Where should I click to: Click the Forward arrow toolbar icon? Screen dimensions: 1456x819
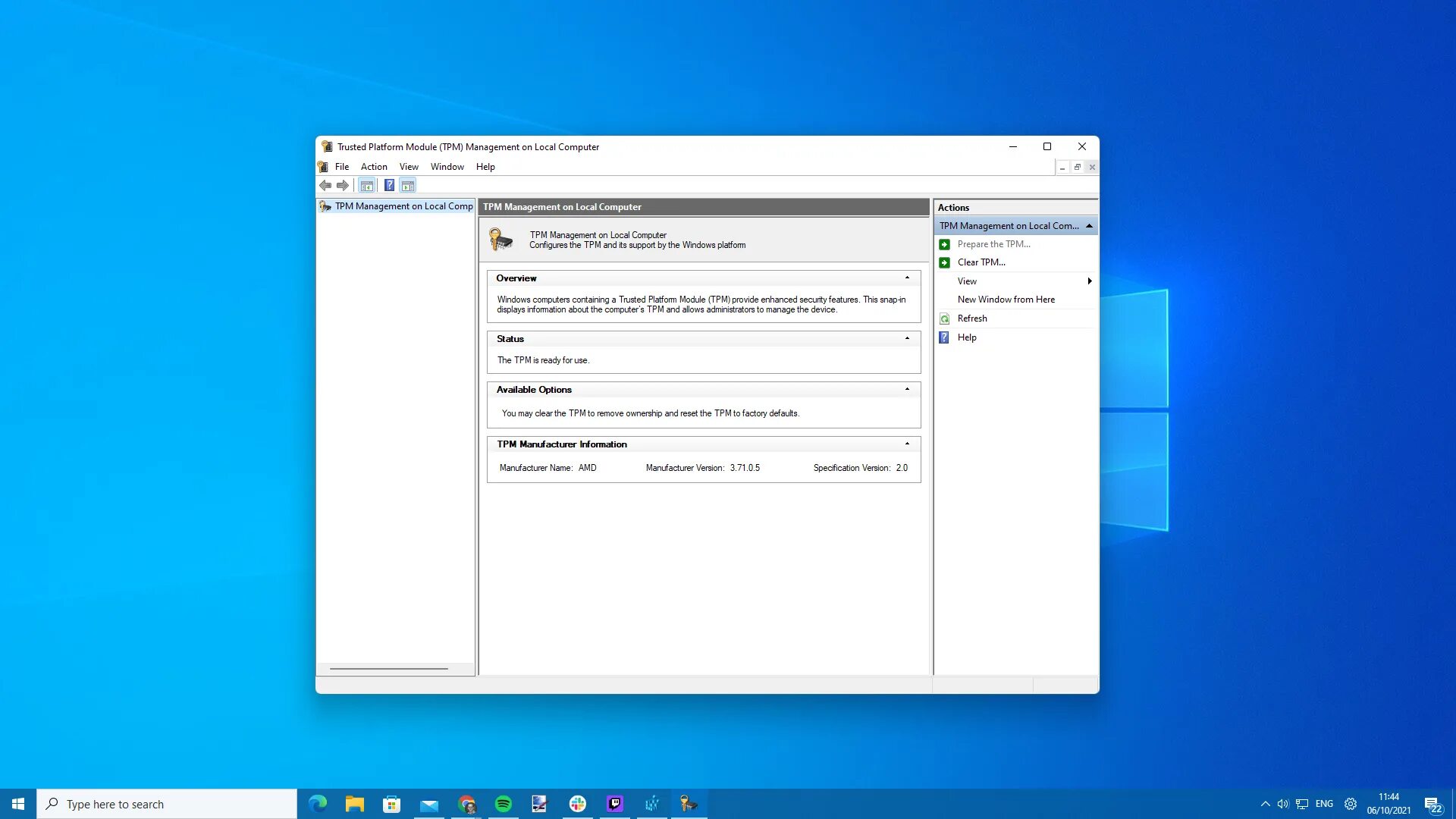(x=343, y=185)
